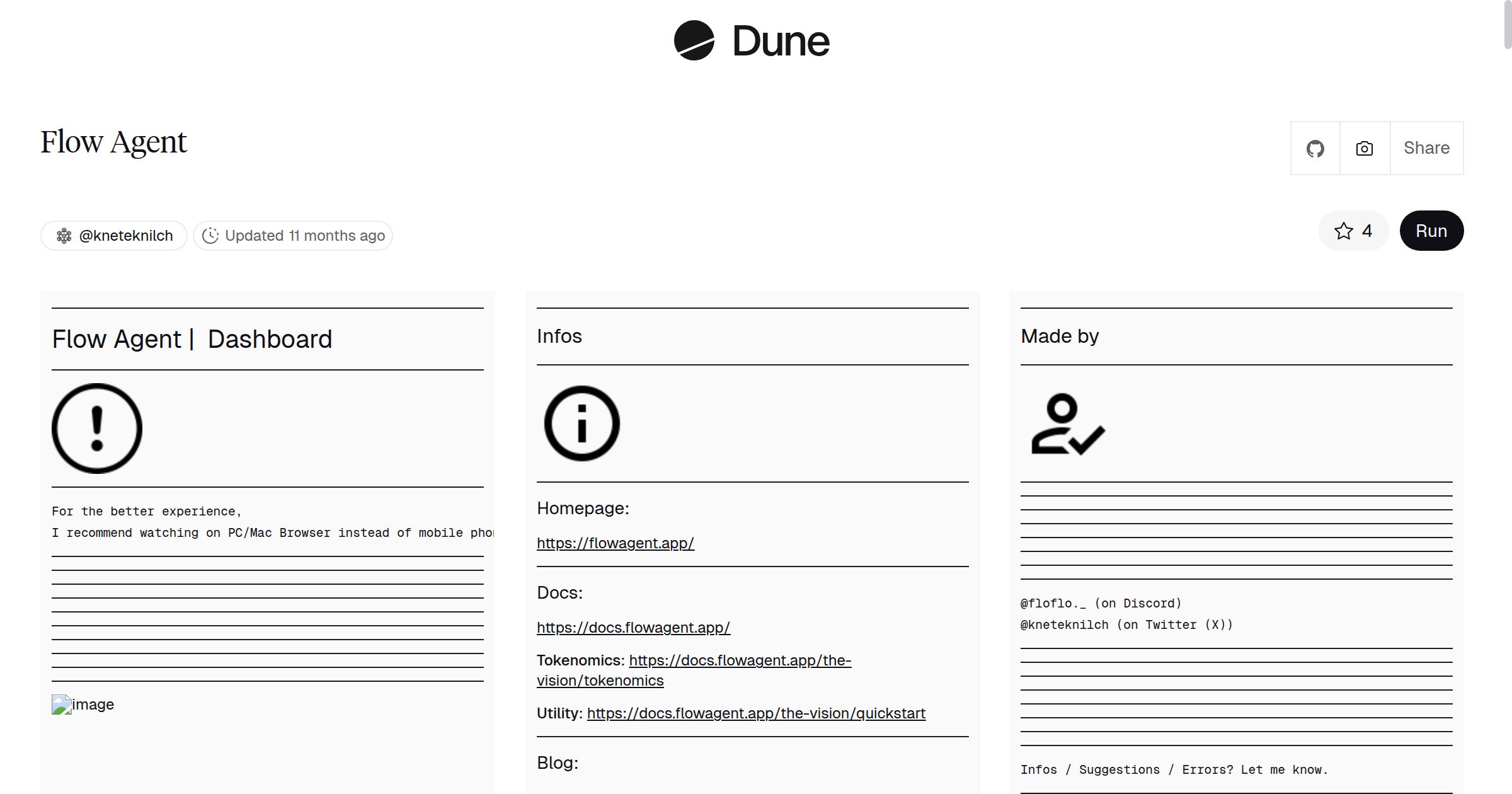Open the GitHub icon button

point(1315,149)
